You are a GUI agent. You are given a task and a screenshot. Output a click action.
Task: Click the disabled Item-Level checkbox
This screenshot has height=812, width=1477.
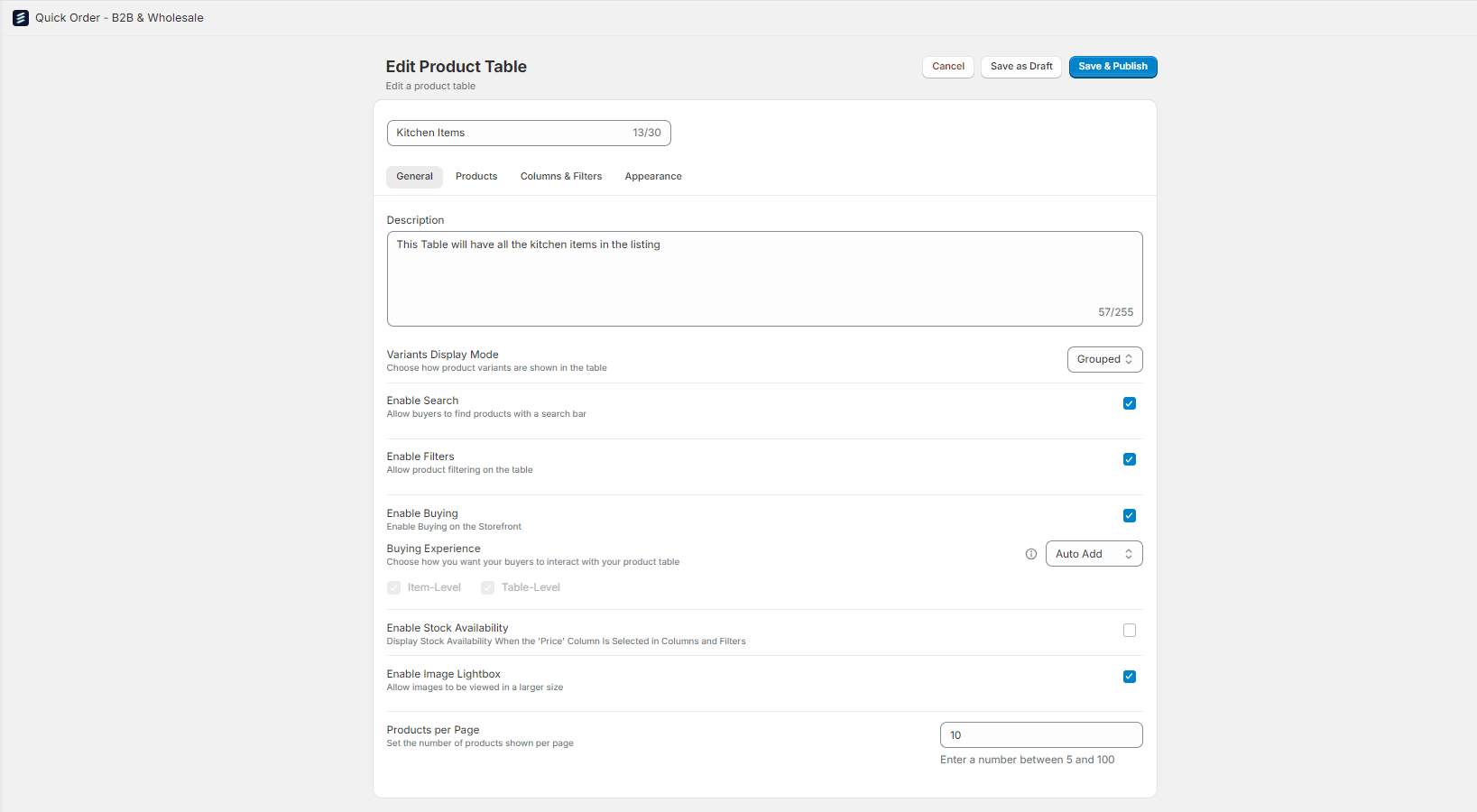394,588
